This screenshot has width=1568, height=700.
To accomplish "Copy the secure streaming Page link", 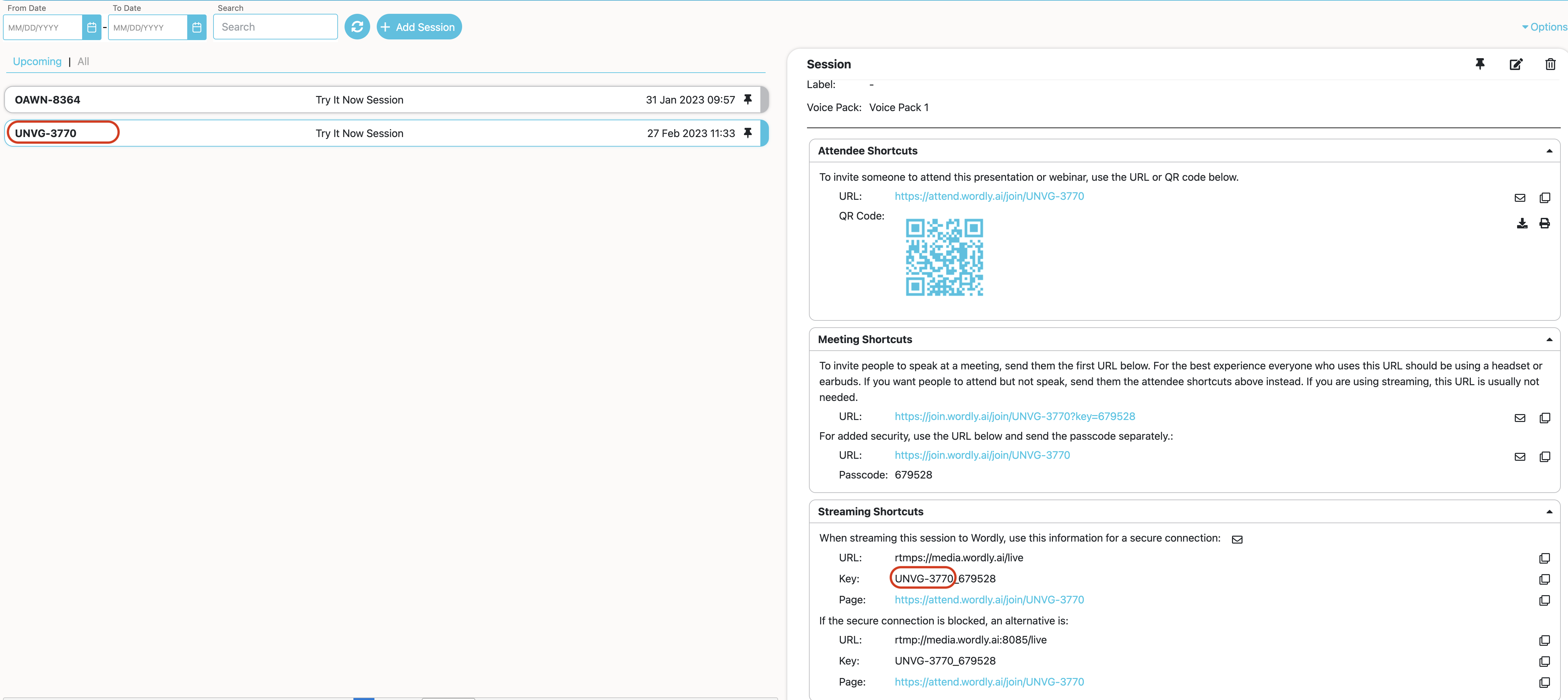I will pos(1545,601).
